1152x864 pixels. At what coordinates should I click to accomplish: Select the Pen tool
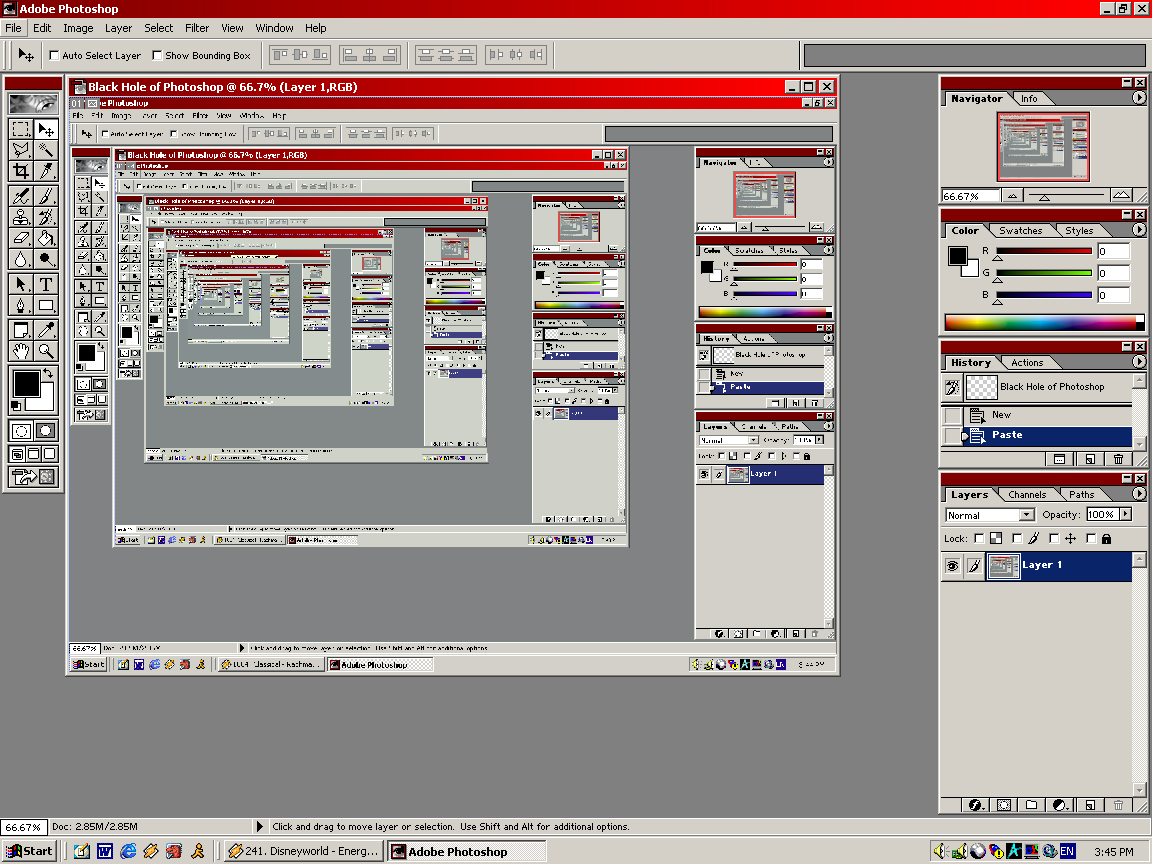pos(21,305)
